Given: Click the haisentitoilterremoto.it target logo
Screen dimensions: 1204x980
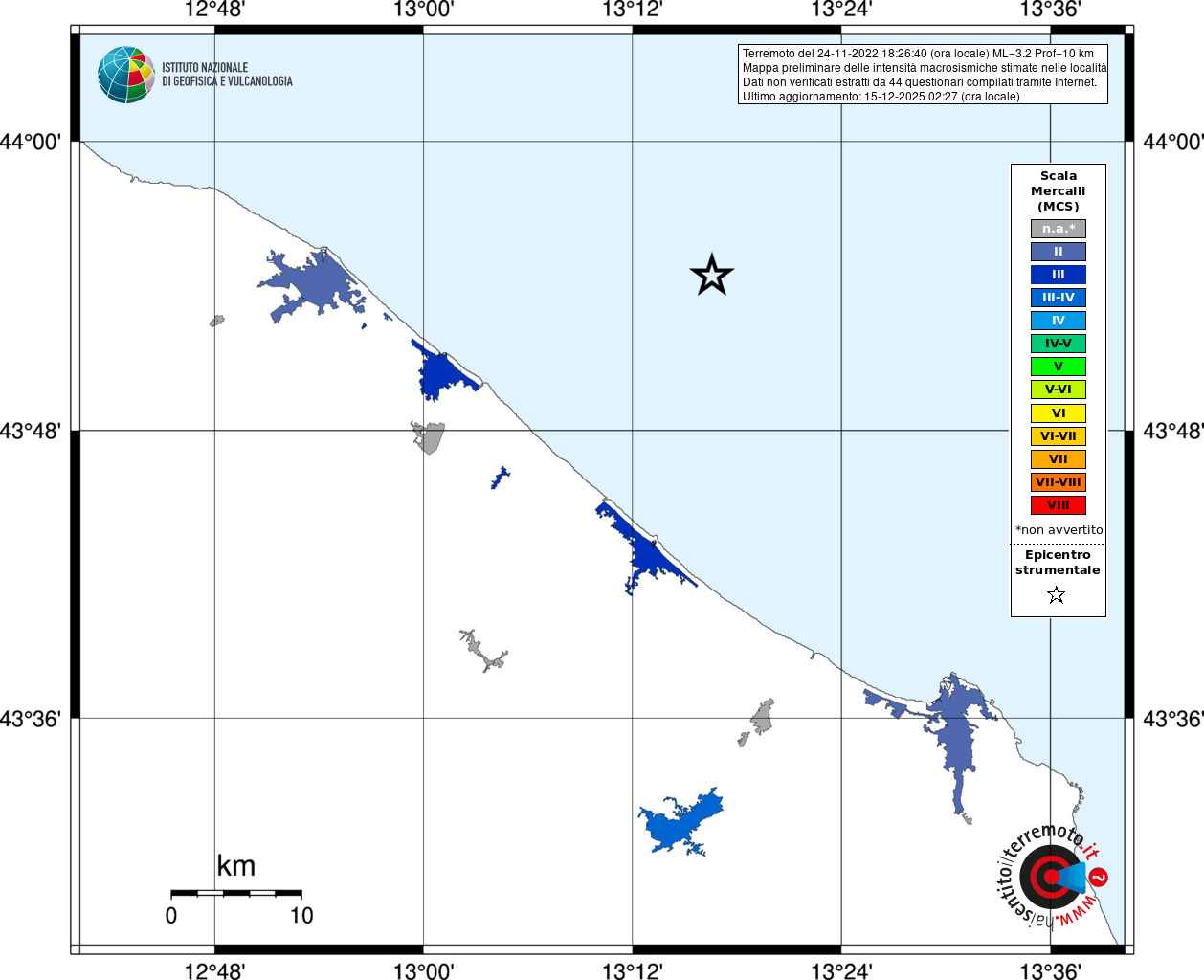Looking at the screenshot, I should point(1053,876).
